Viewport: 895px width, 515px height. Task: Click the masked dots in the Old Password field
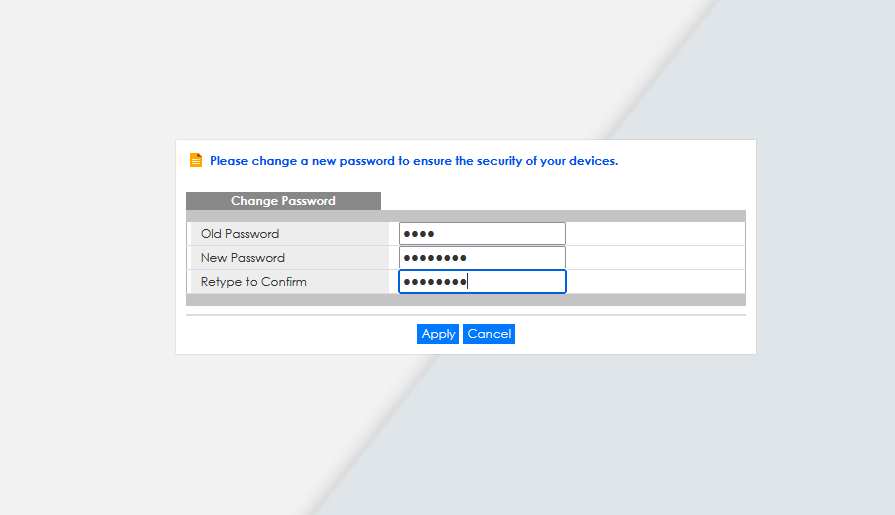(x=419, y=234)
